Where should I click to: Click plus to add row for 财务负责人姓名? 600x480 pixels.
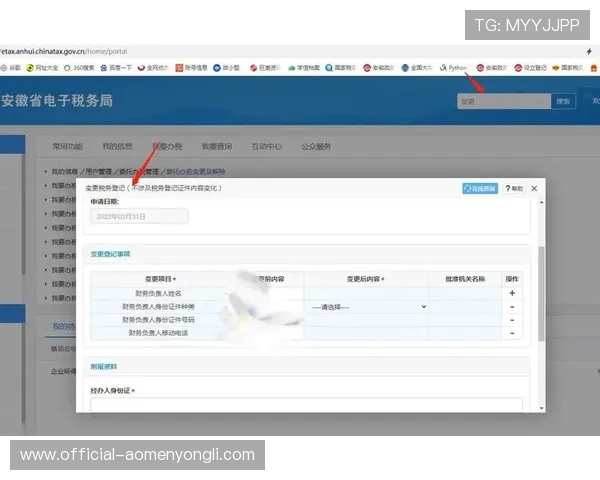pos(512,293)
